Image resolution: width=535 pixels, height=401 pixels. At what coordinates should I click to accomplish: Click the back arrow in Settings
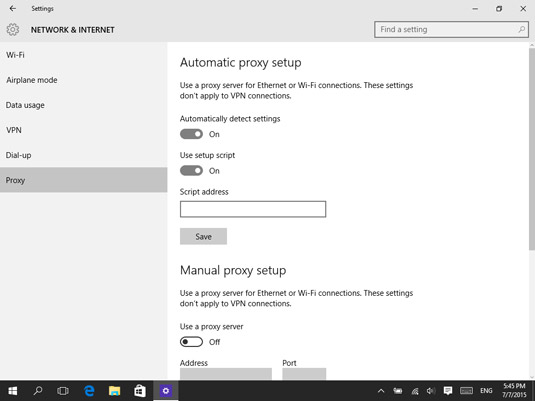(13, 9)
